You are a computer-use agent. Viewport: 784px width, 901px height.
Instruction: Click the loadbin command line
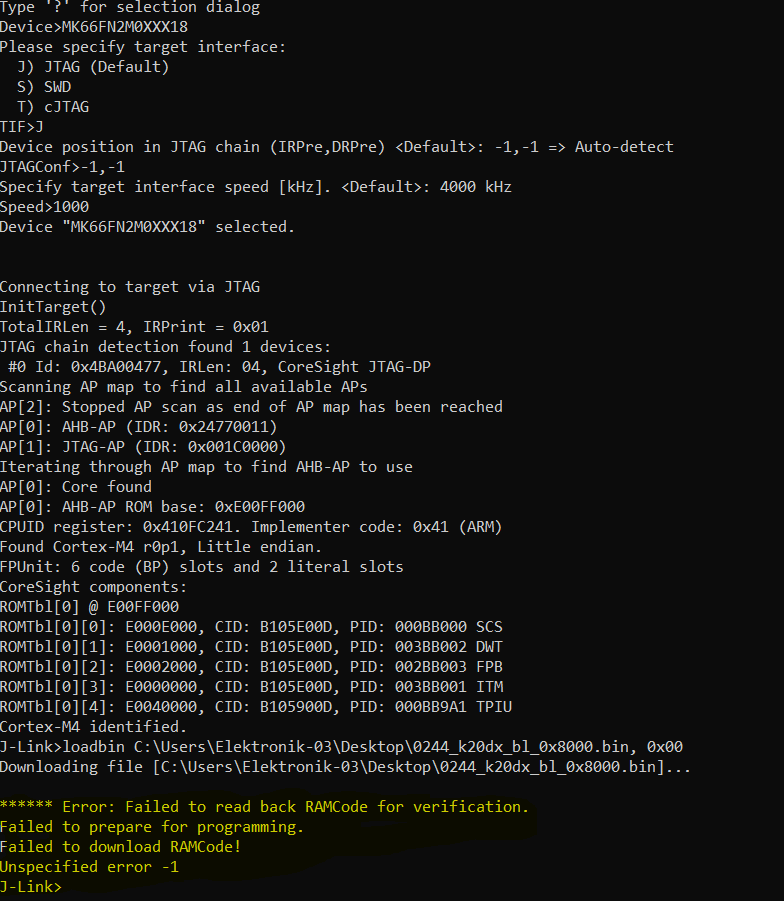point(341,747)
